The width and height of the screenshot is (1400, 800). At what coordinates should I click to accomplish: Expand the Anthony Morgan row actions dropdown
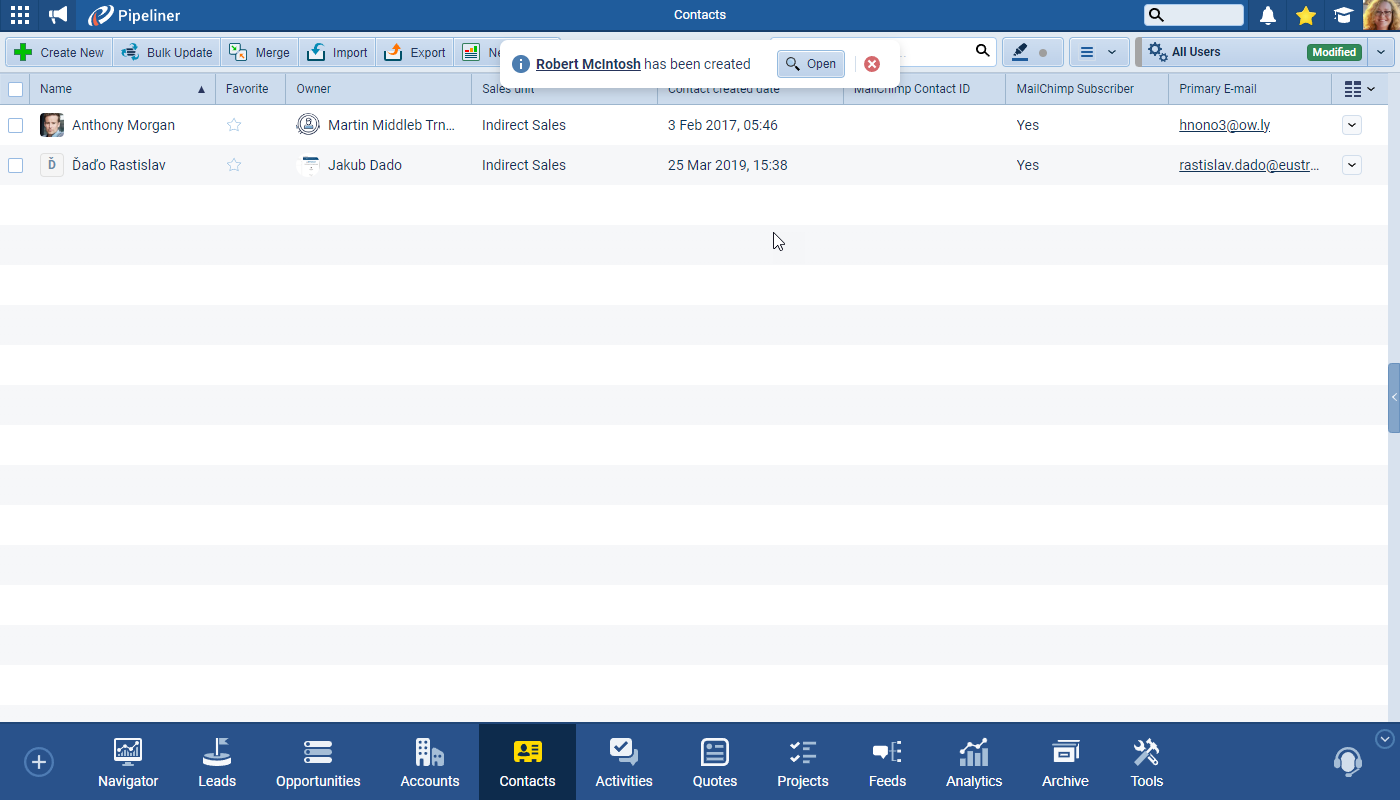pyautogui.click(x=1351, y=125)
